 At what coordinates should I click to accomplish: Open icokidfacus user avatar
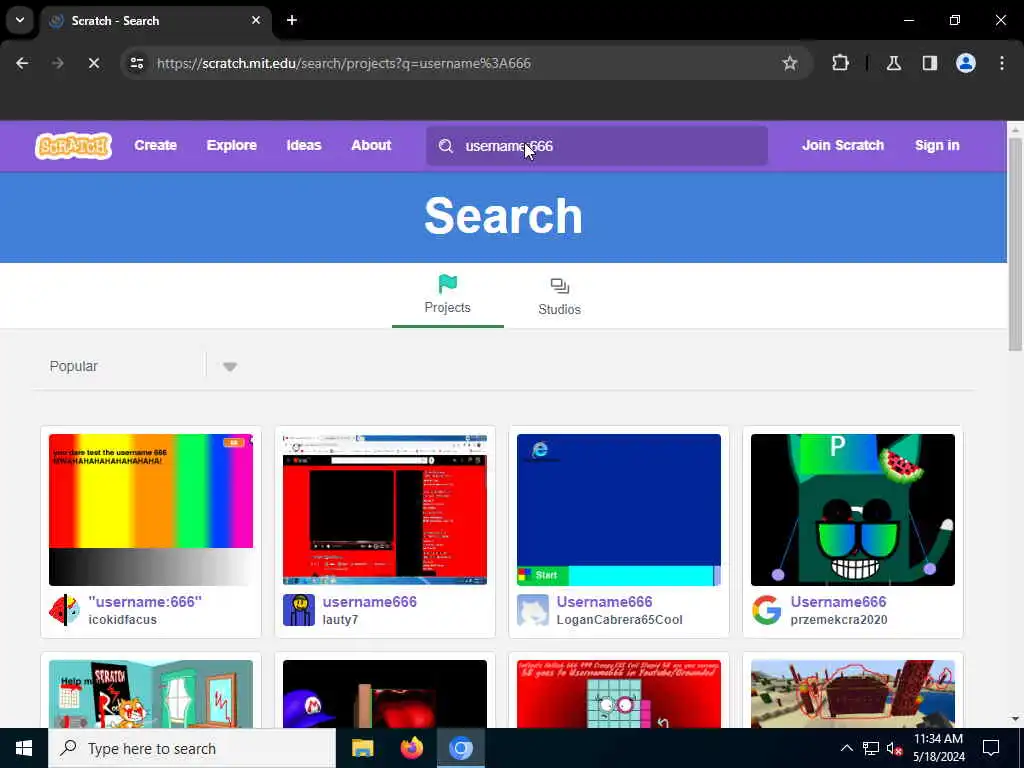65,610
